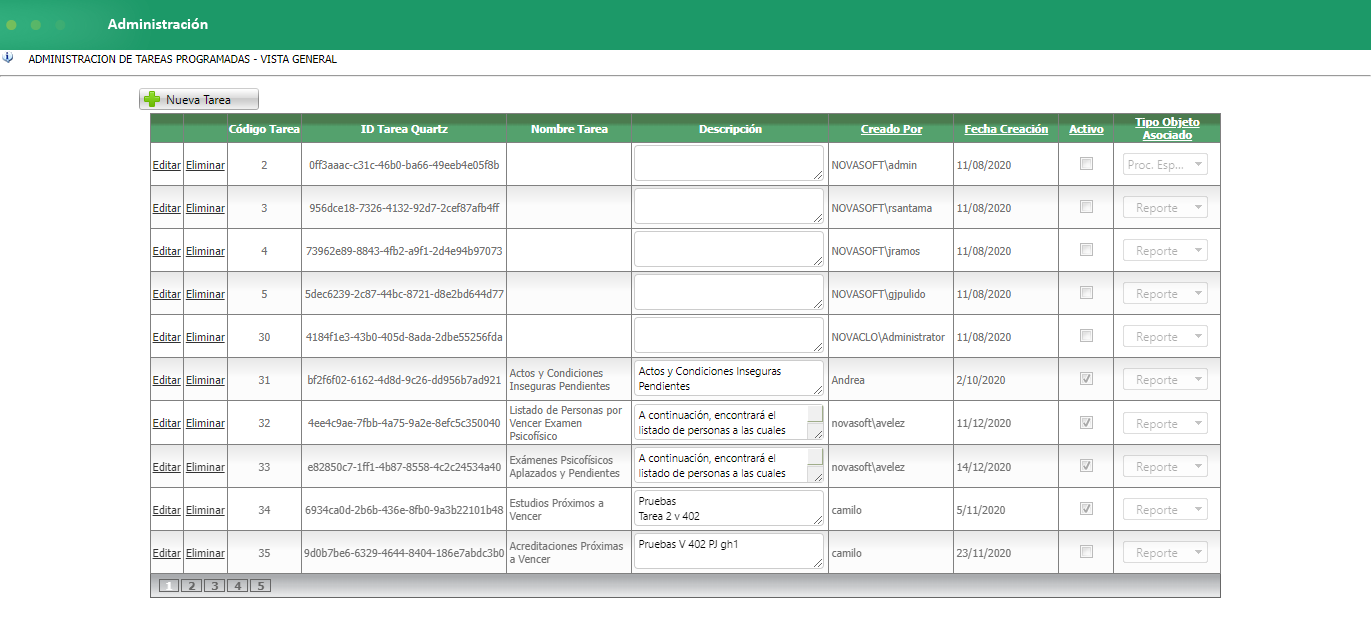Click description scrollbar for task code 33
The image size is (1371, 634).
pos(815,464)
